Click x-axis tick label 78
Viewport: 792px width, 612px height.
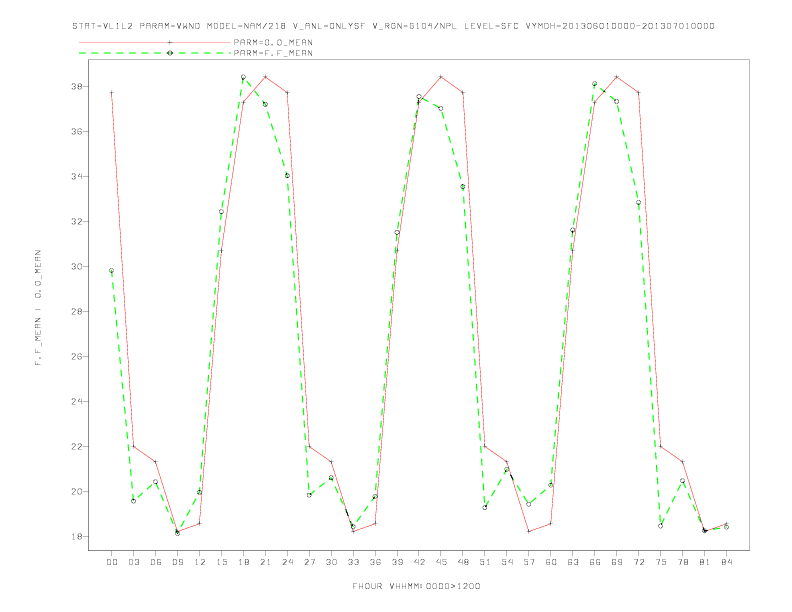(682, 562)
